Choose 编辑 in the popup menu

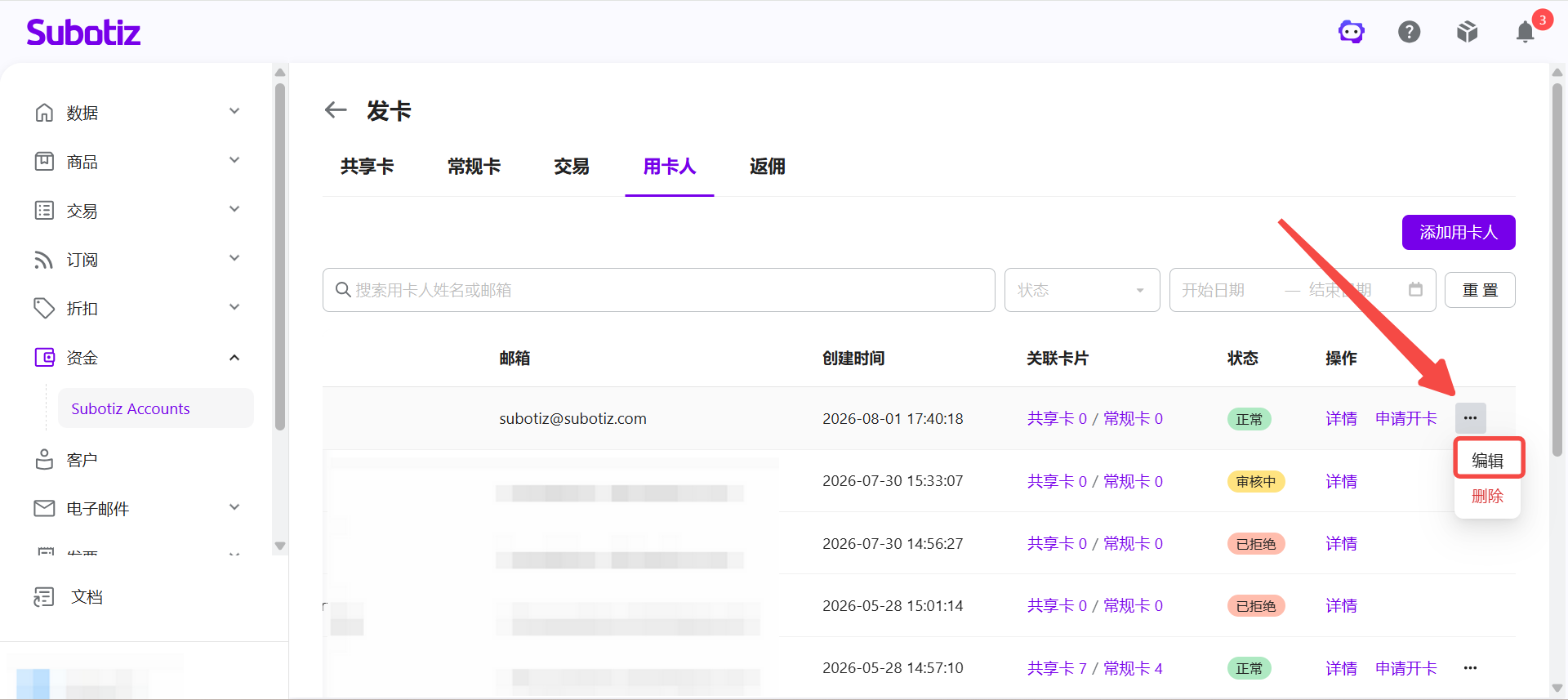[x=1487, y=460]
